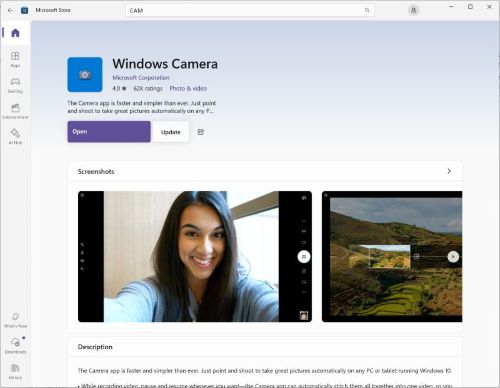Click the search box containing CAM
This screenshot has width=500, height=388.
[x=249, y=10]
